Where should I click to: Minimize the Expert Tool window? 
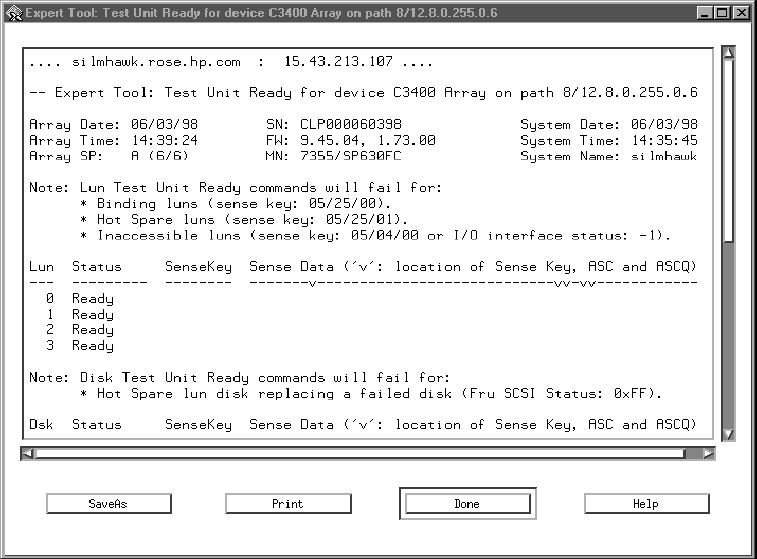[x=705, y=13]
